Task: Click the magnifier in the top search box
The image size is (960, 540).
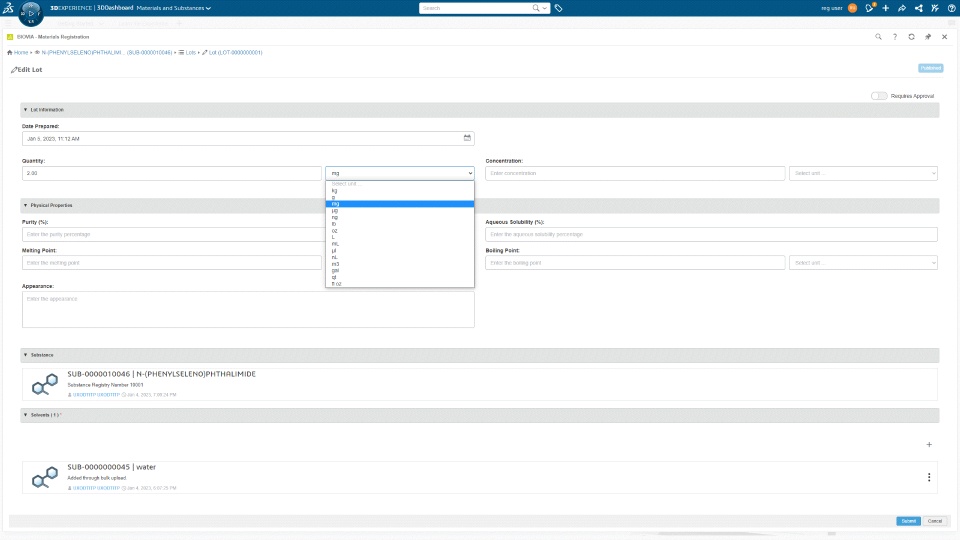Action: click(x=536, y=8)
